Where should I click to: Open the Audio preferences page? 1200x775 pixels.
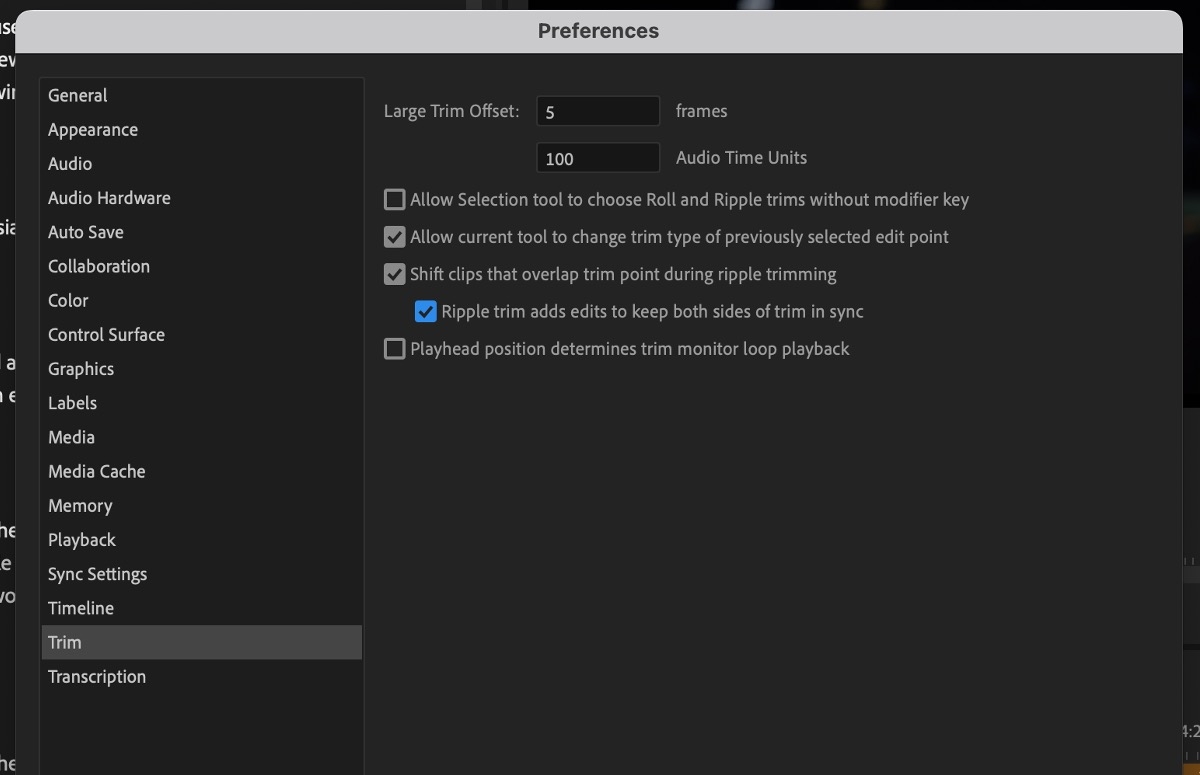click(70, 163)
